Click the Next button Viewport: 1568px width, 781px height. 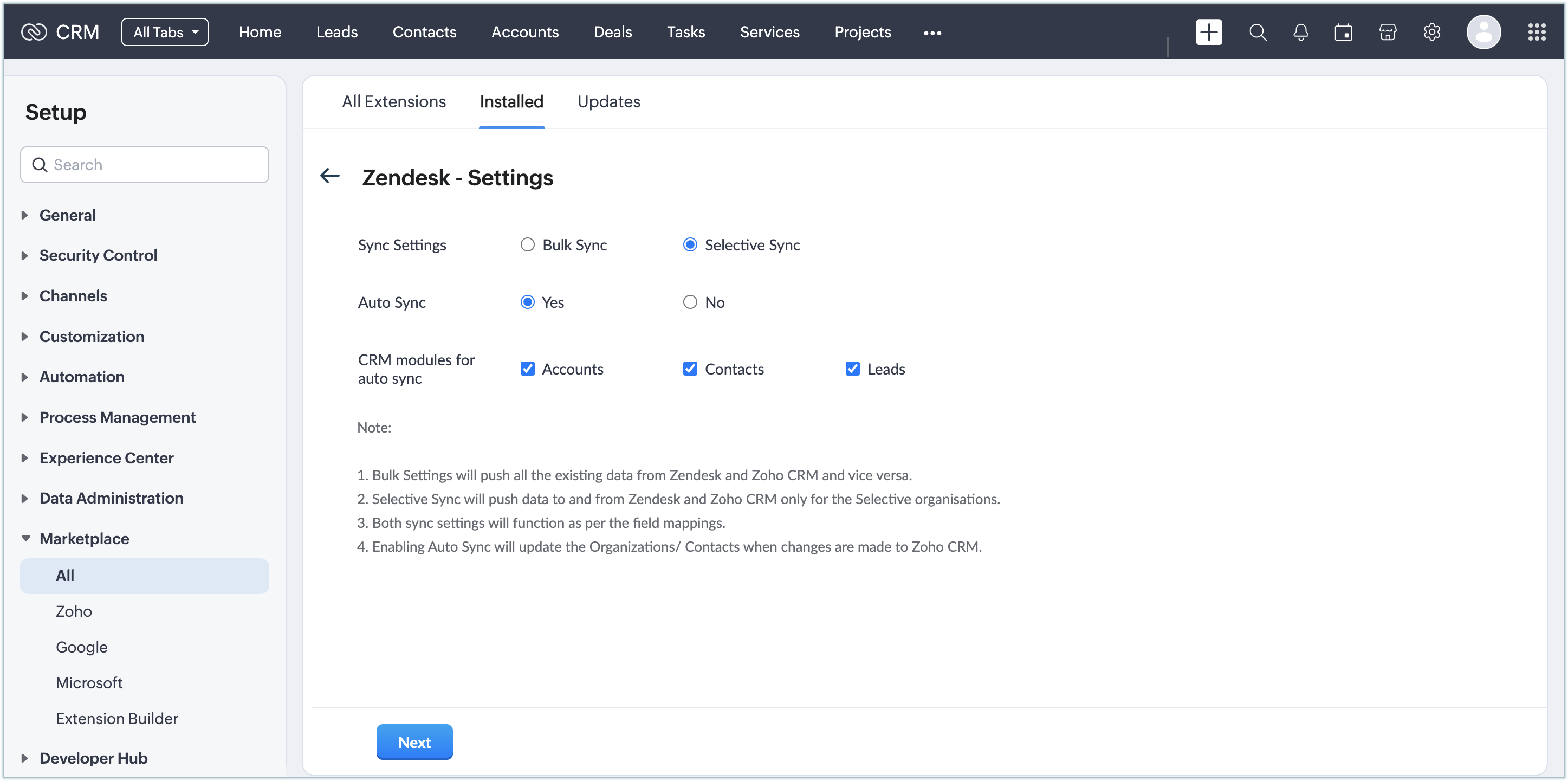point(414,741)
